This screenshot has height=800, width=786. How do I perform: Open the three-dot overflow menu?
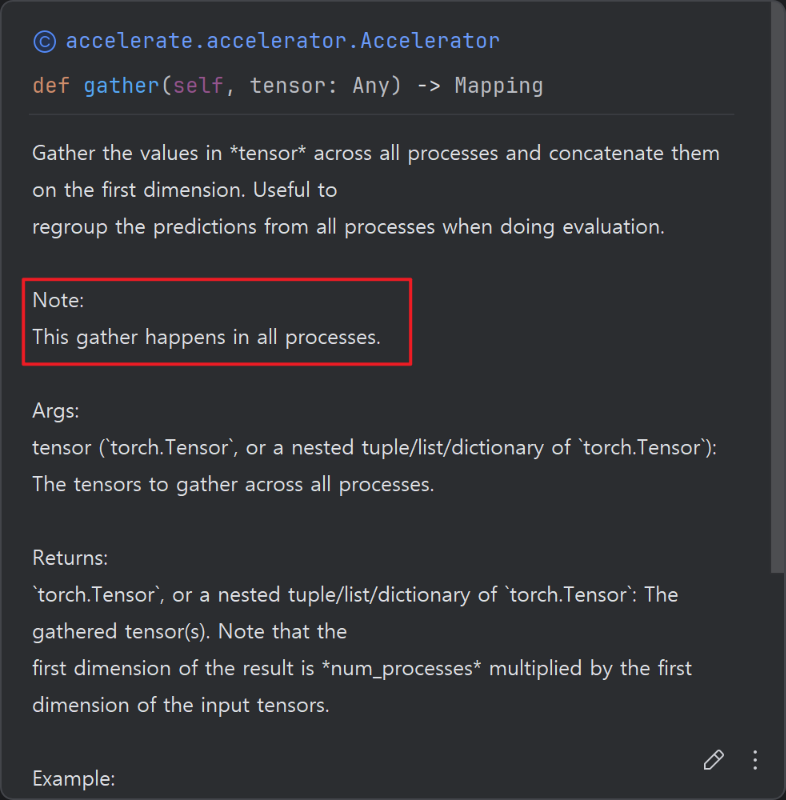pyautogui.click(x=755, y=760)
